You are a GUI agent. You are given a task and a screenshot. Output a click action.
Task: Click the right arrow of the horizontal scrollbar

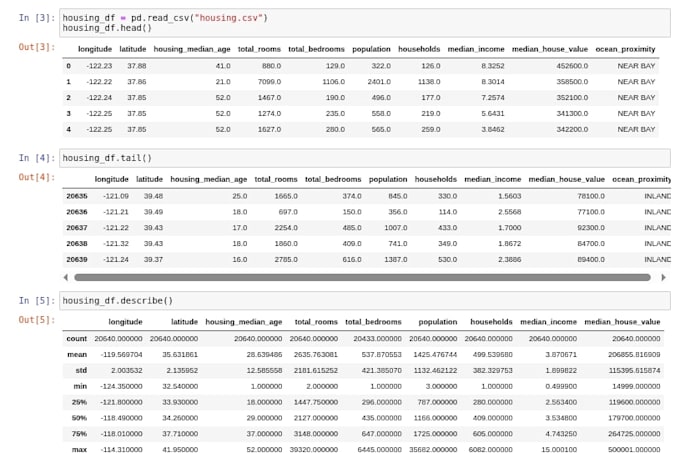coord(663,277)
